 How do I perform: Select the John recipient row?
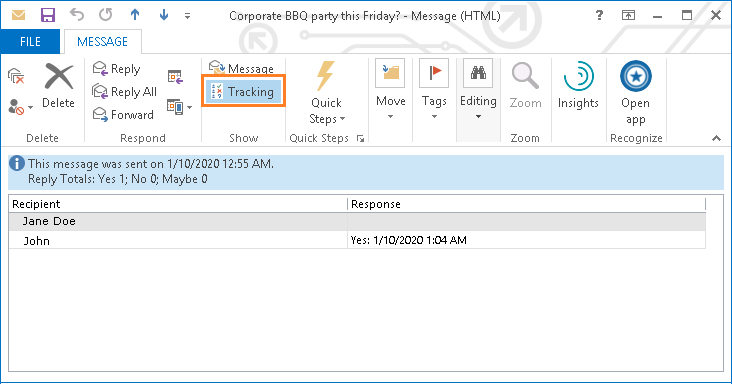pos(357,240)
